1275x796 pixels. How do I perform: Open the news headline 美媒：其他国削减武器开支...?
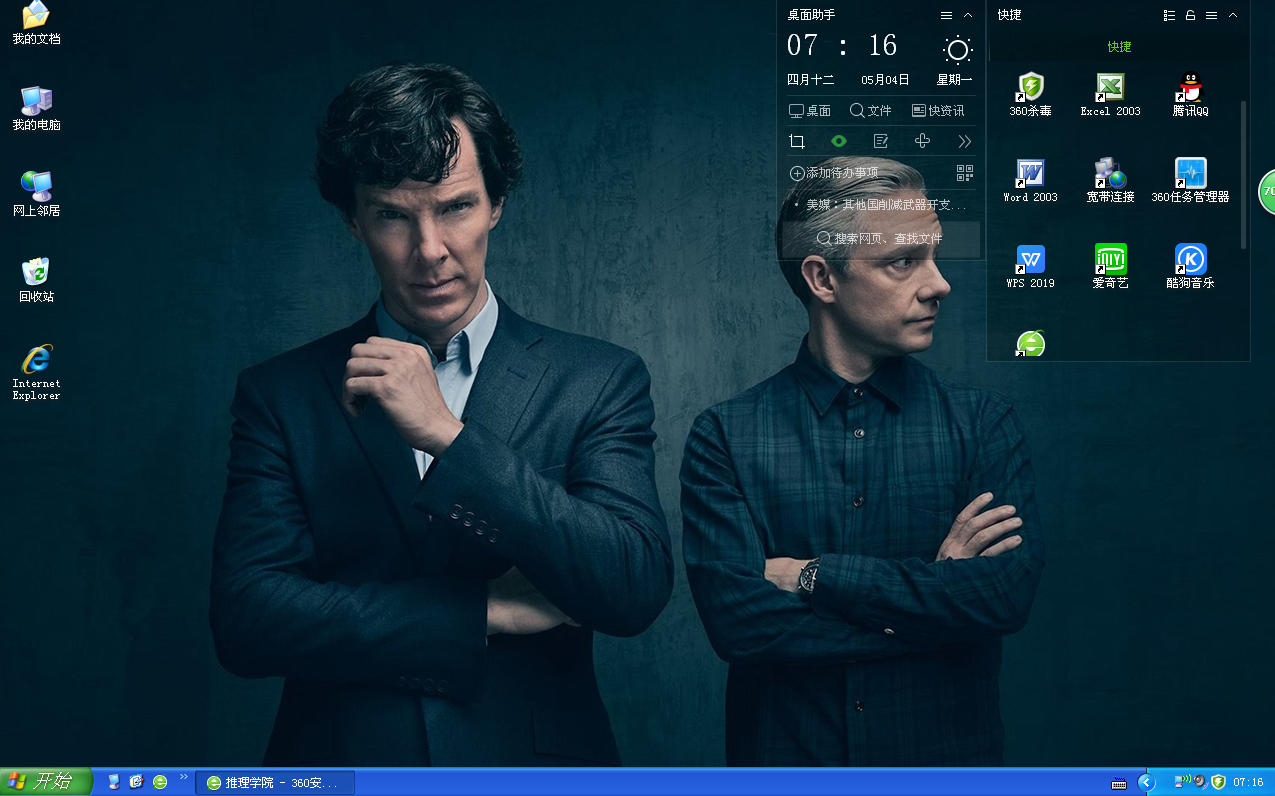coord(887,205)
